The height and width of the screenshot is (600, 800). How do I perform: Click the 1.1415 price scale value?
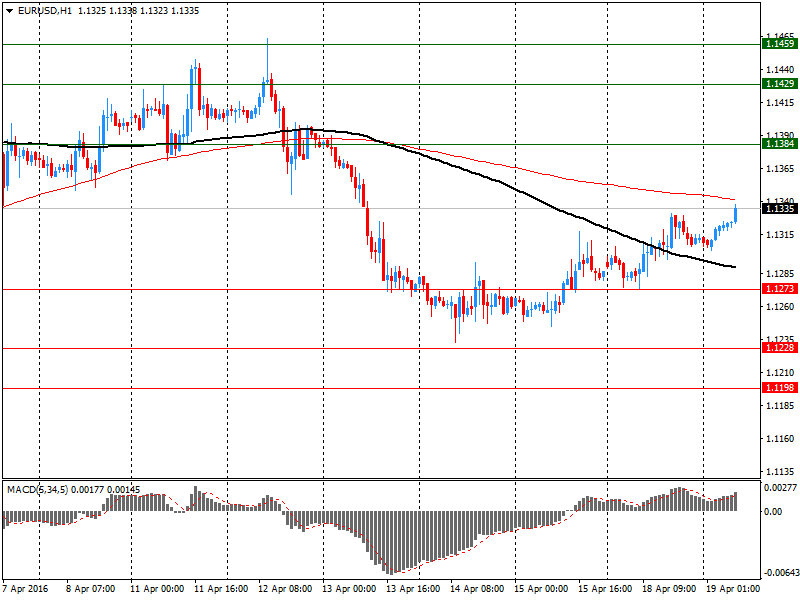[780, 103]
